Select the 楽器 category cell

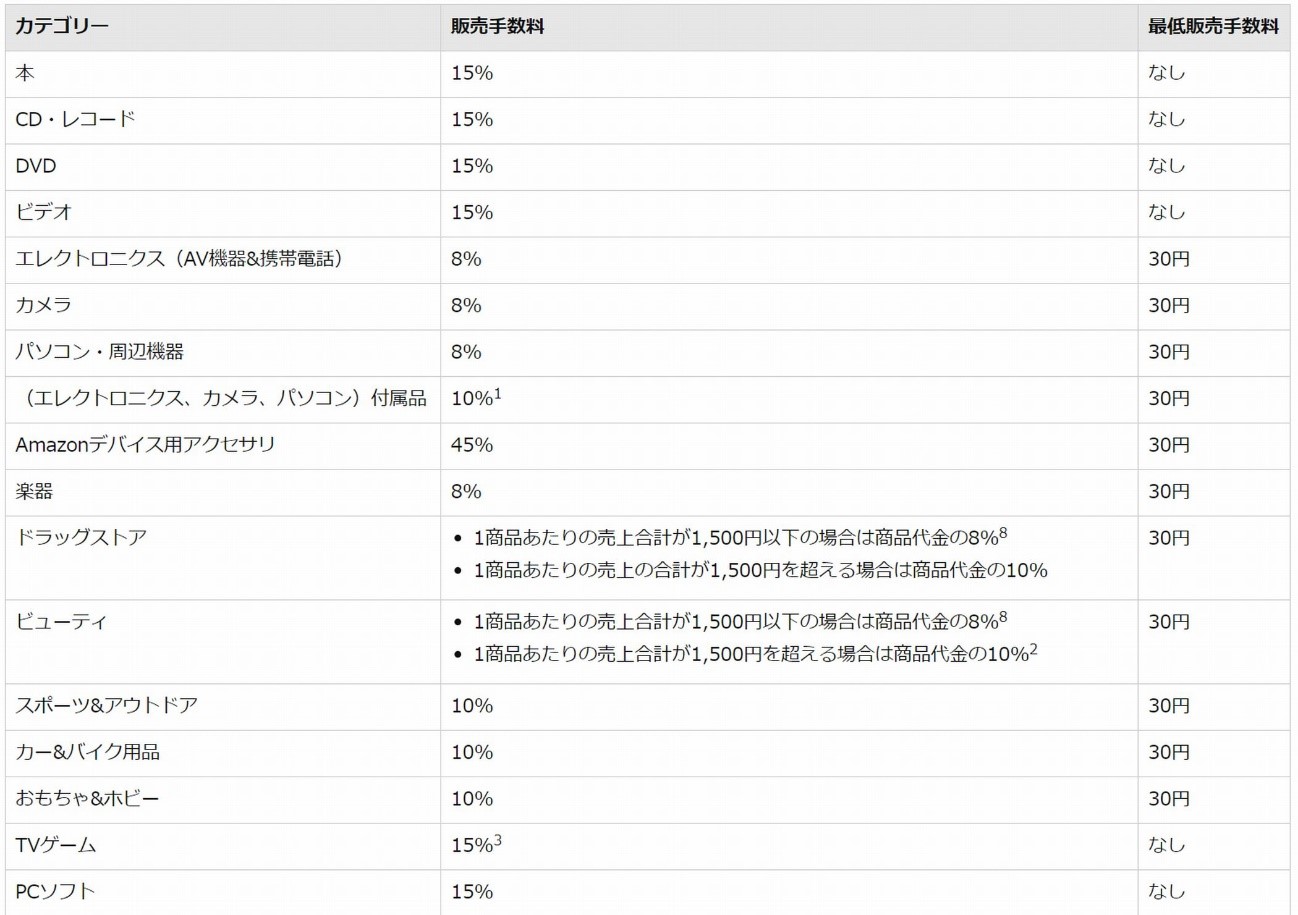(x=34, y=492)
